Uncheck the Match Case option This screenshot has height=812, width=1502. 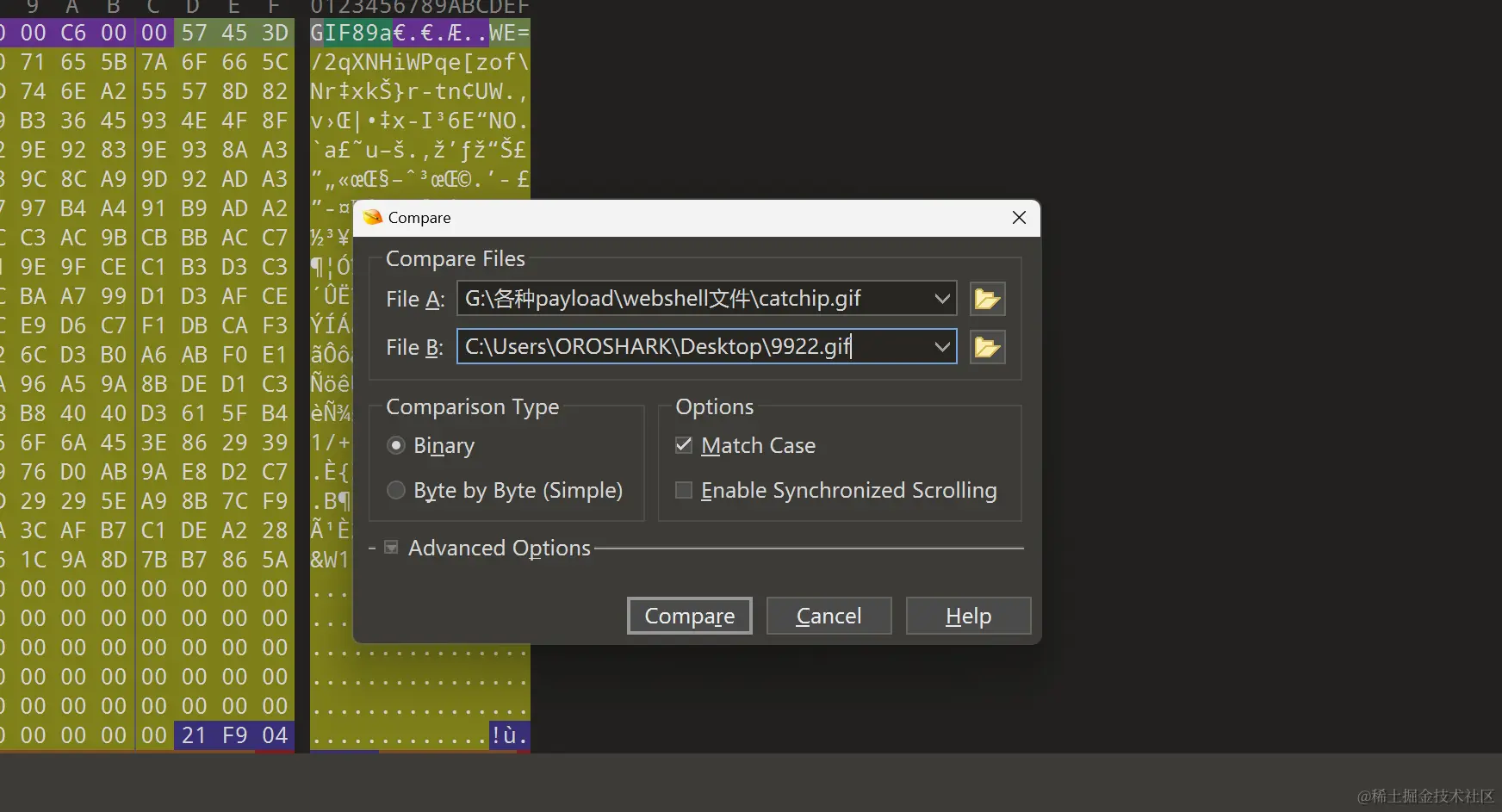pos(684,445)
